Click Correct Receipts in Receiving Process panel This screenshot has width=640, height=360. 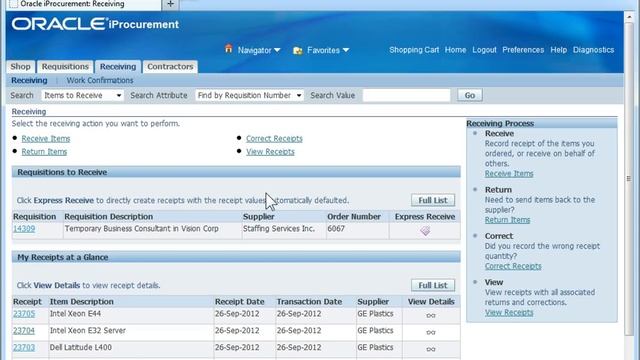tap(513, 266)
